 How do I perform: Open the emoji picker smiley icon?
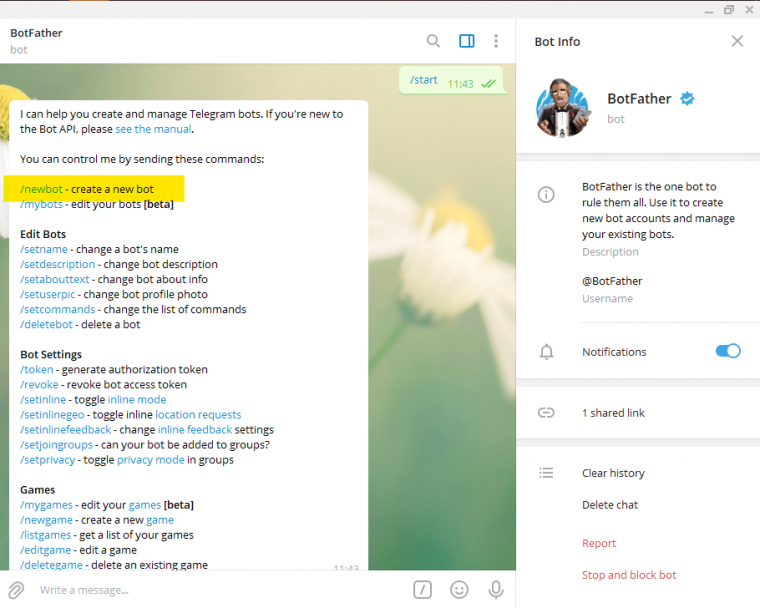pos(459,590)
